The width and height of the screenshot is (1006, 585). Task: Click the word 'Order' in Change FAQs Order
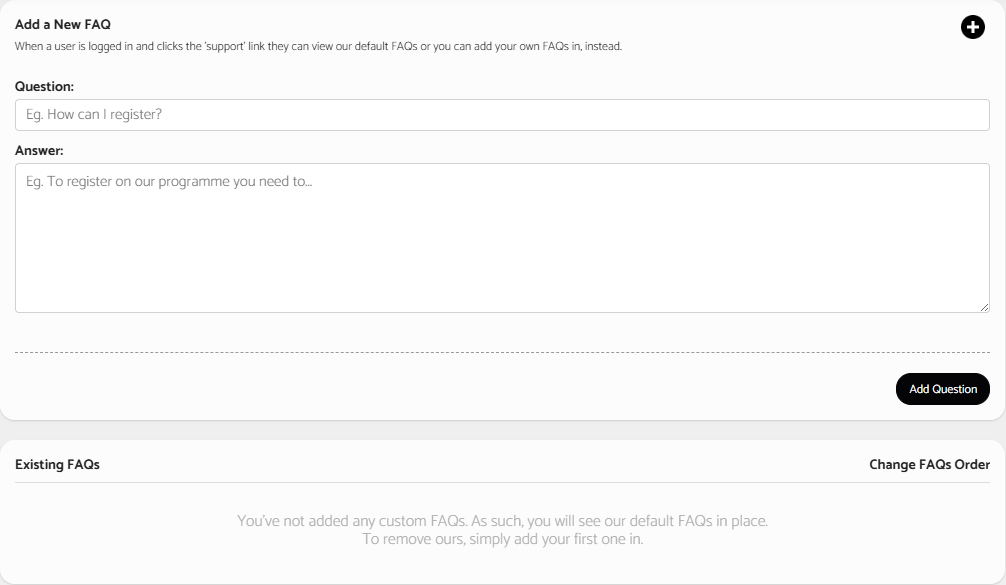972,464
